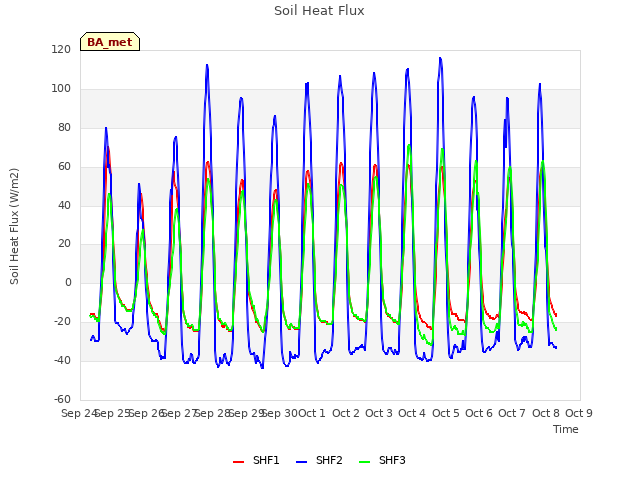Click the Sep 24 x-axis tick label
640x480 pixels.
(x=79, y=413)
